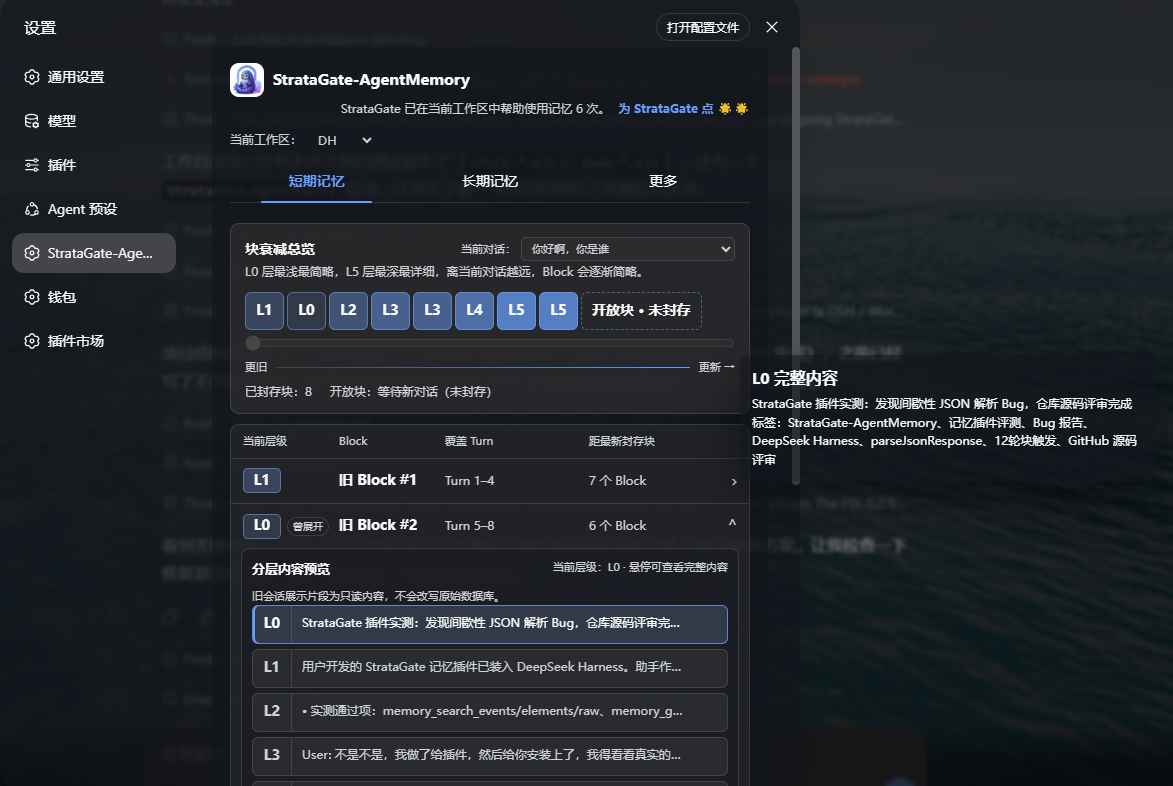
Task: Select the L2 preview row 实测通过项
Action: pyautogui.click(x=490, y=712)
